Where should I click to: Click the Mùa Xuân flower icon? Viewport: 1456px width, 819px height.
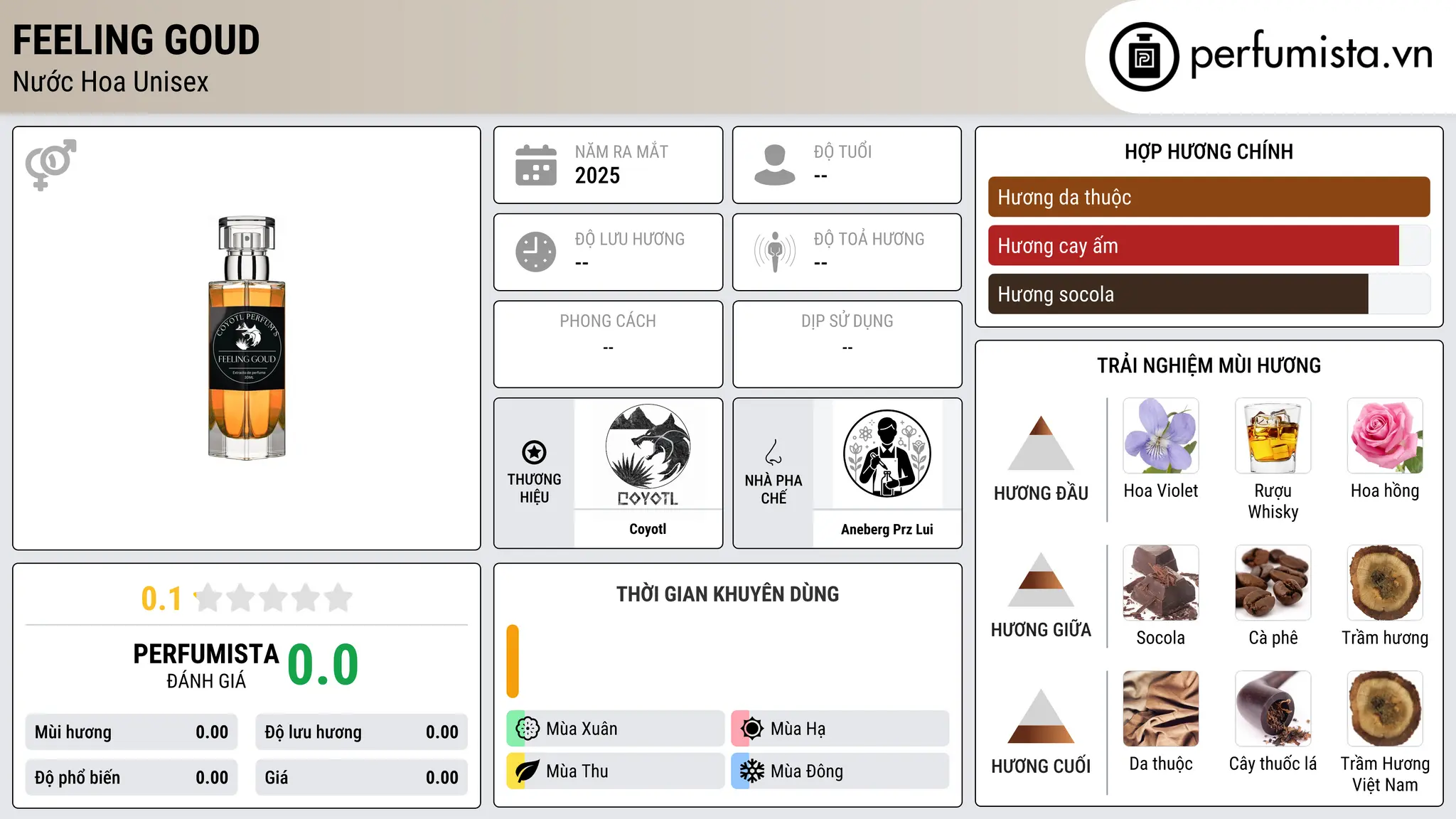tap(528, 729)
